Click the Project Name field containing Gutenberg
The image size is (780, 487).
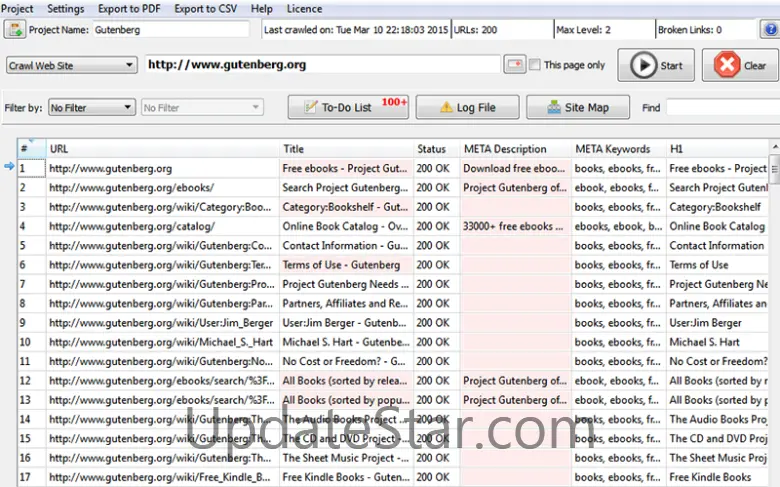tap(171, 29)
